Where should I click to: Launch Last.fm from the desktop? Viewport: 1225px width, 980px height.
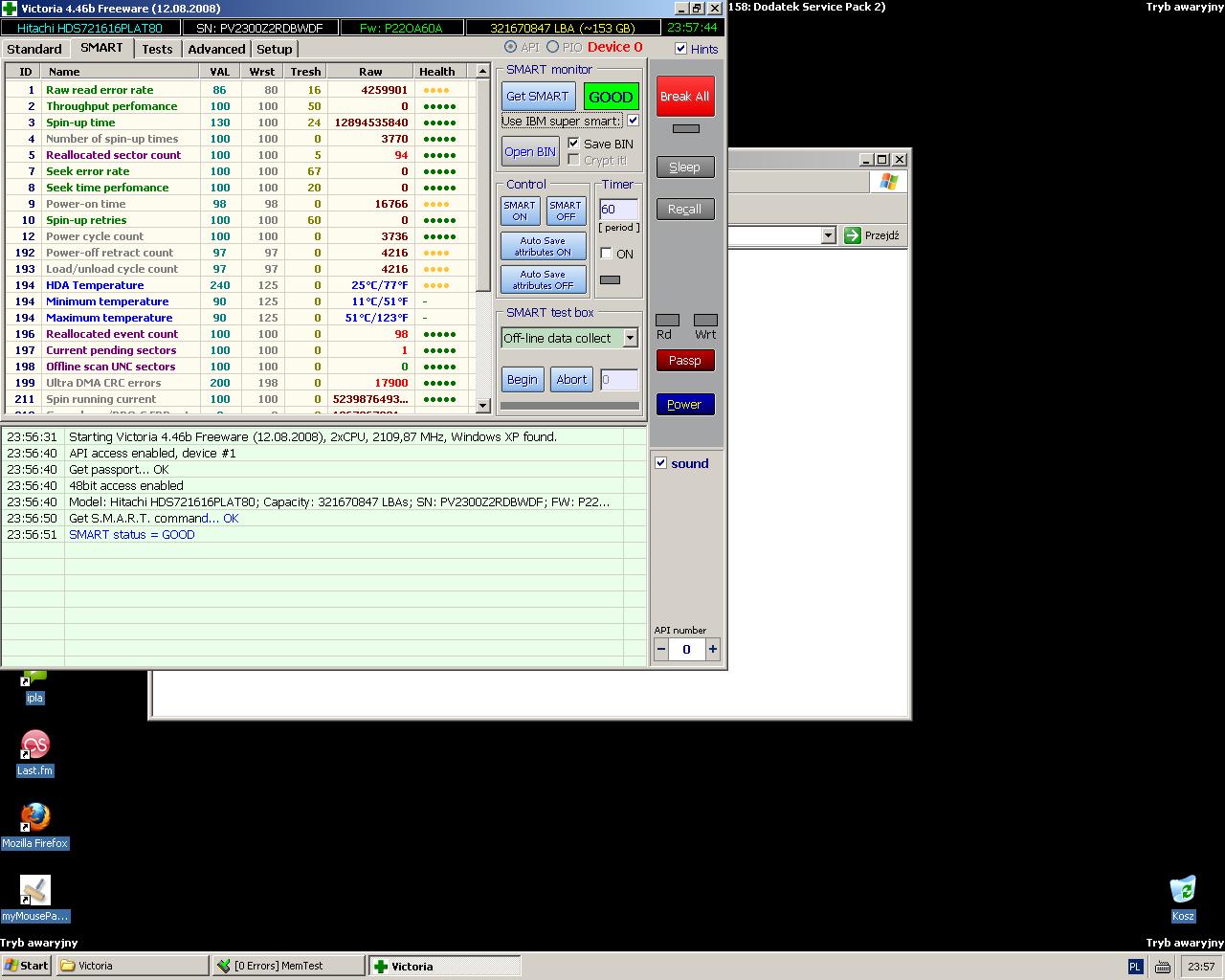pos(35,753)
